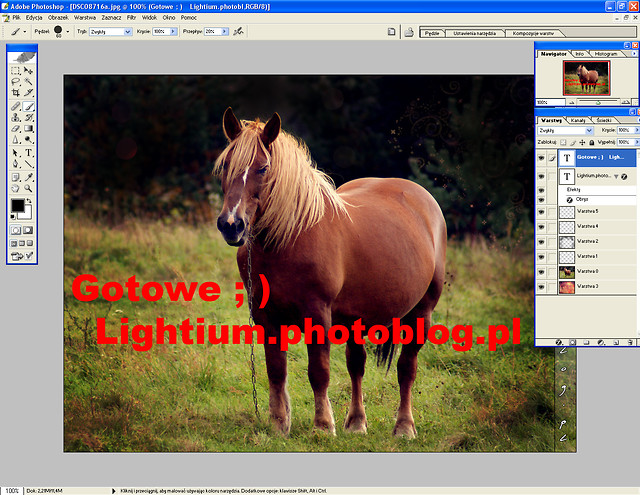Open the Edycja menu
This screenshot has height=495, width=640.
[x=34, y=18]
